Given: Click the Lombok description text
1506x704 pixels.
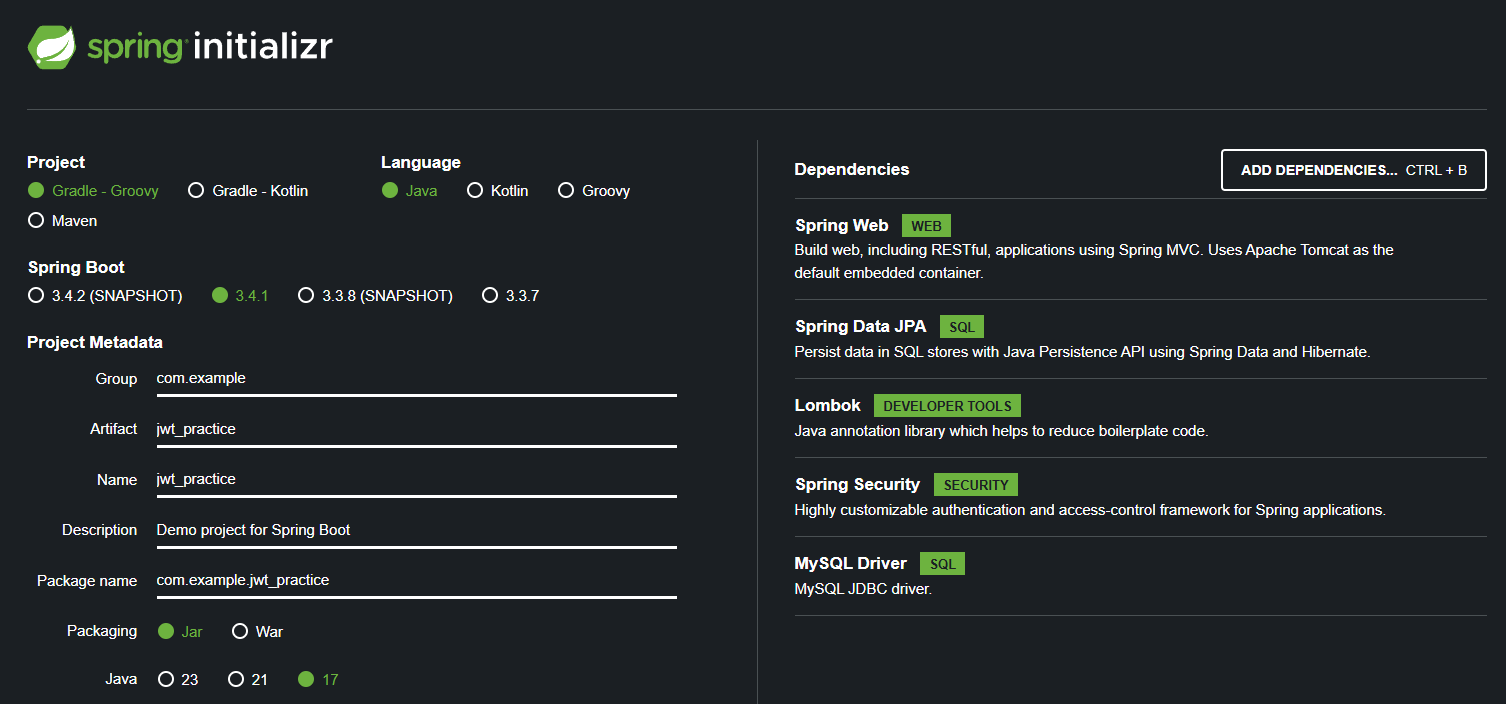Looking at the screenshot, I should pyautogui.click(x=1001, y=431).
